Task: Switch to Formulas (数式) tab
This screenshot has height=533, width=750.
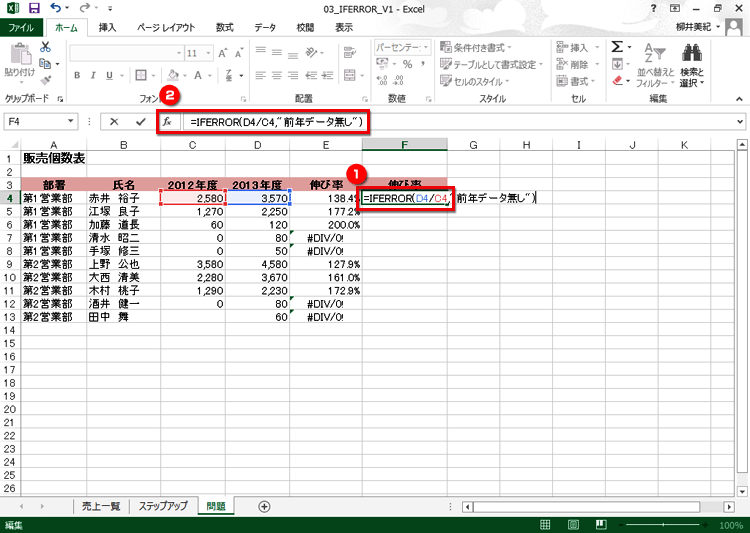Action: (x=224, y=27)
